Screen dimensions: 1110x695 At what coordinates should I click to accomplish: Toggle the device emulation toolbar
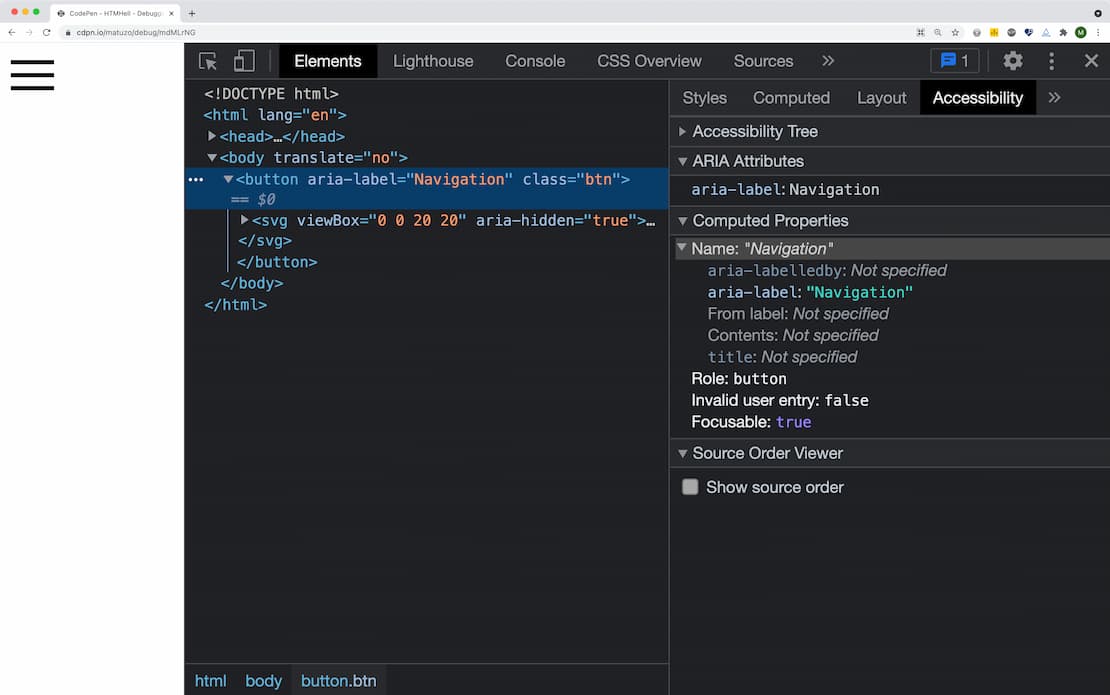[x=243, y=61]
